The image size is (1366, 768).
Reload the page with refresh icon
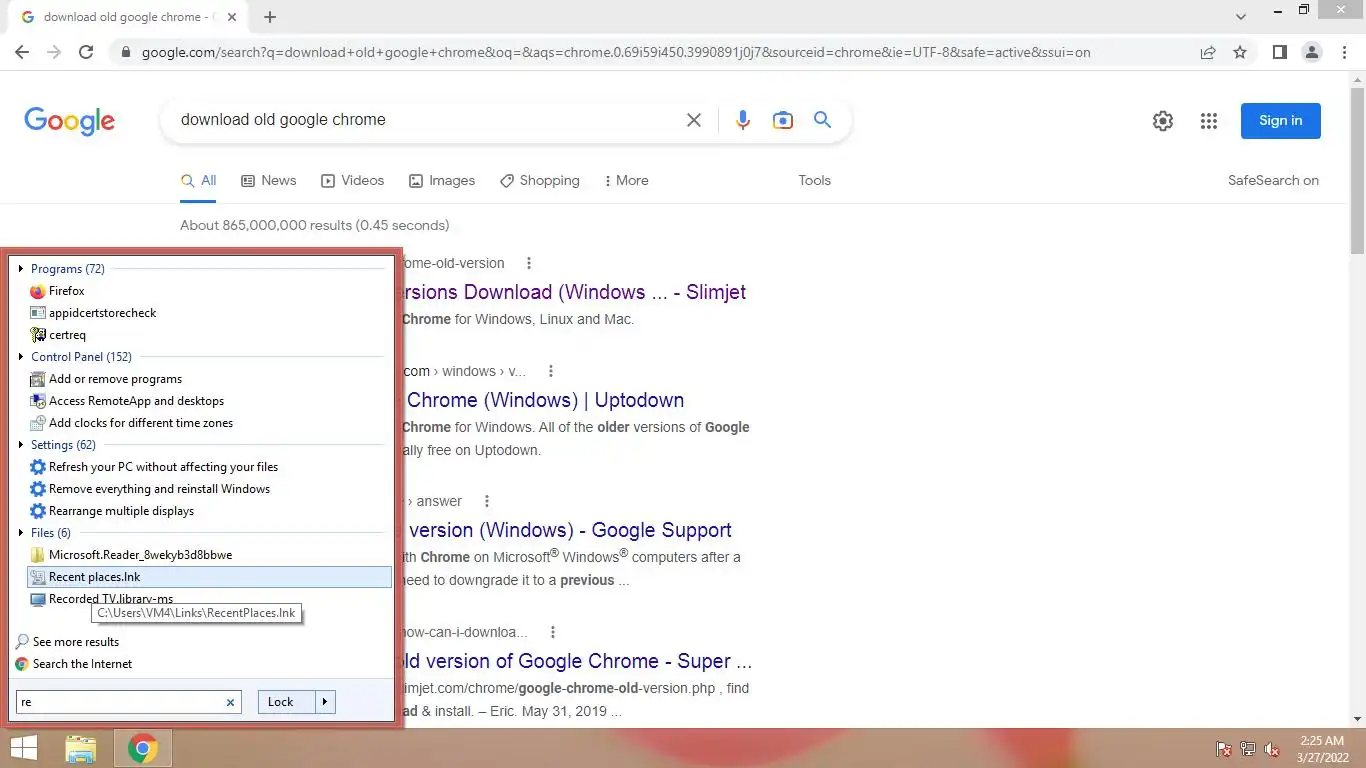(x=86, y=52)
